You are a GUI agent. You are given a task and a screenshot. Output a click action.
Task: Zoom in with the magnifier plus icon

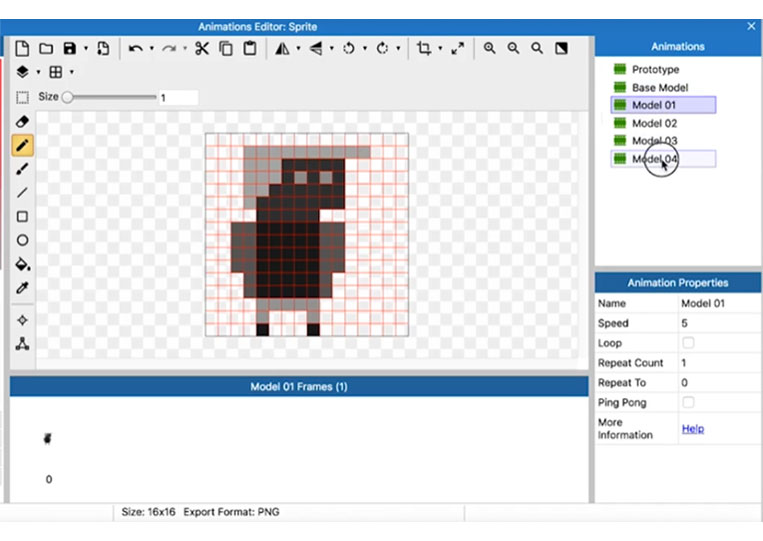[490, 48]
